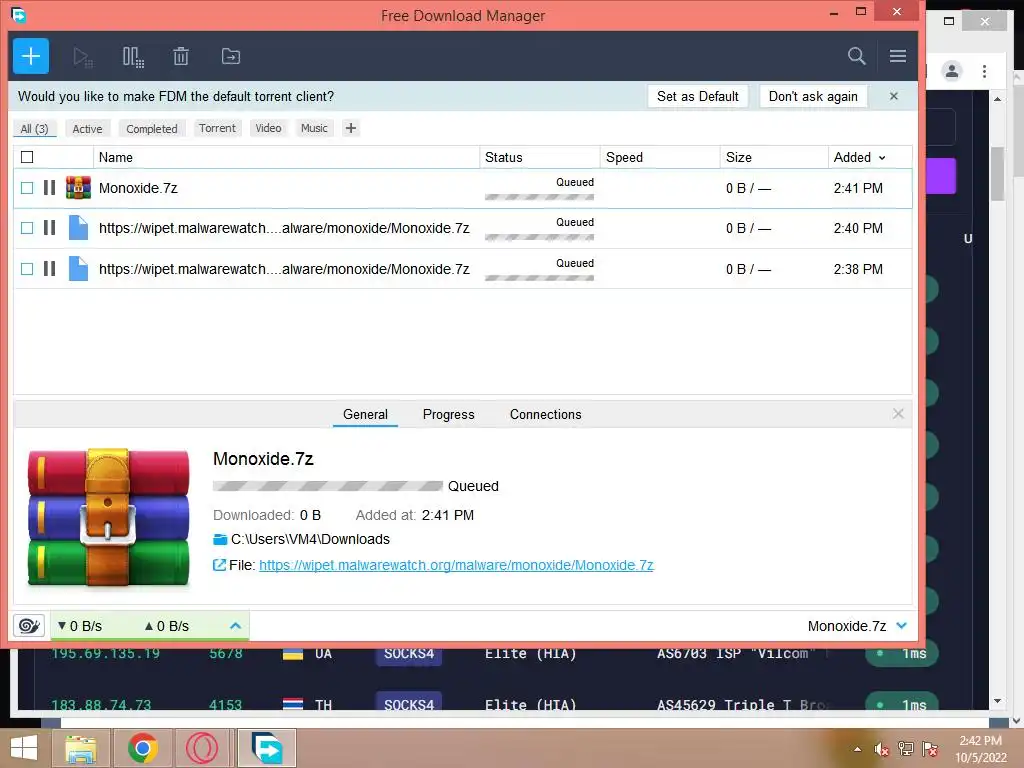The width and height of the screenshot is (1024, 768).
Task: Open browser profile avatar icon behind FDM
Action: (x=952, y=71)
